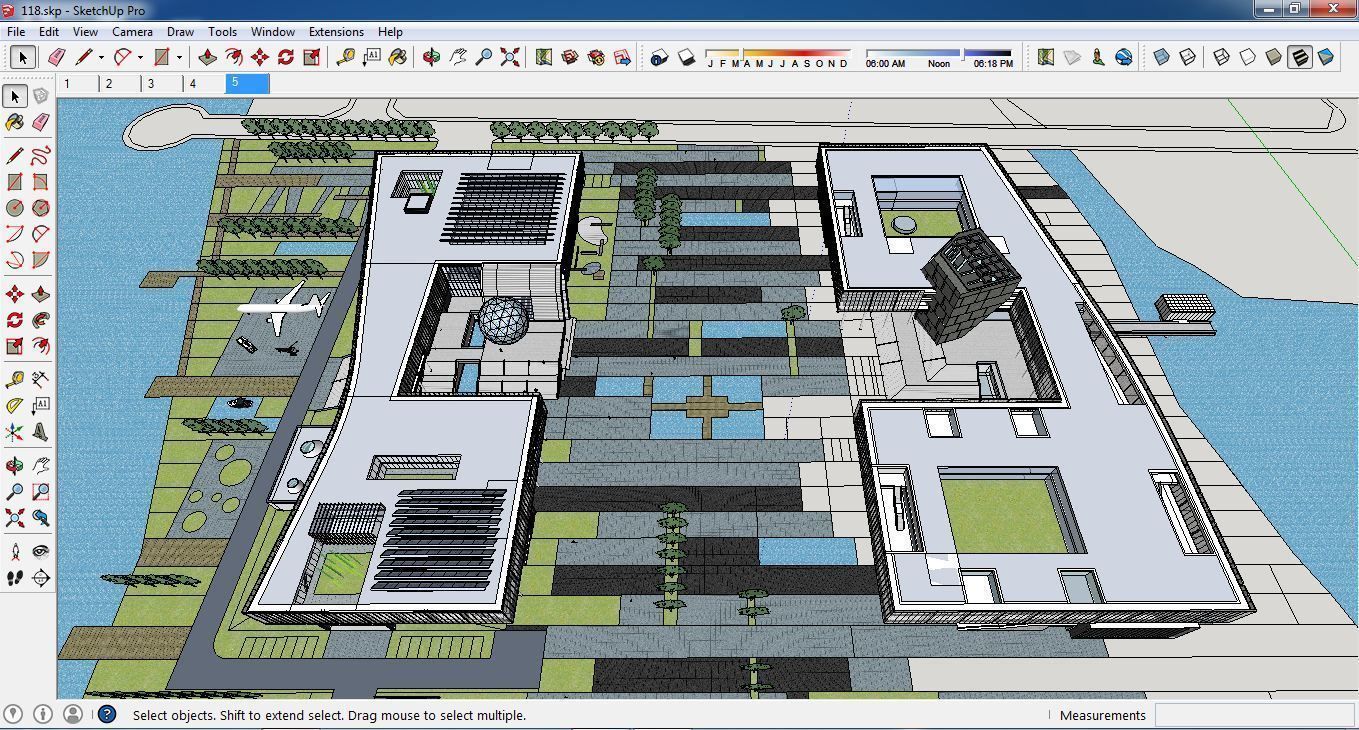The image size is (1359, 730).
Task: Choose the Freehand drawing tool
Action: [41, 156]
